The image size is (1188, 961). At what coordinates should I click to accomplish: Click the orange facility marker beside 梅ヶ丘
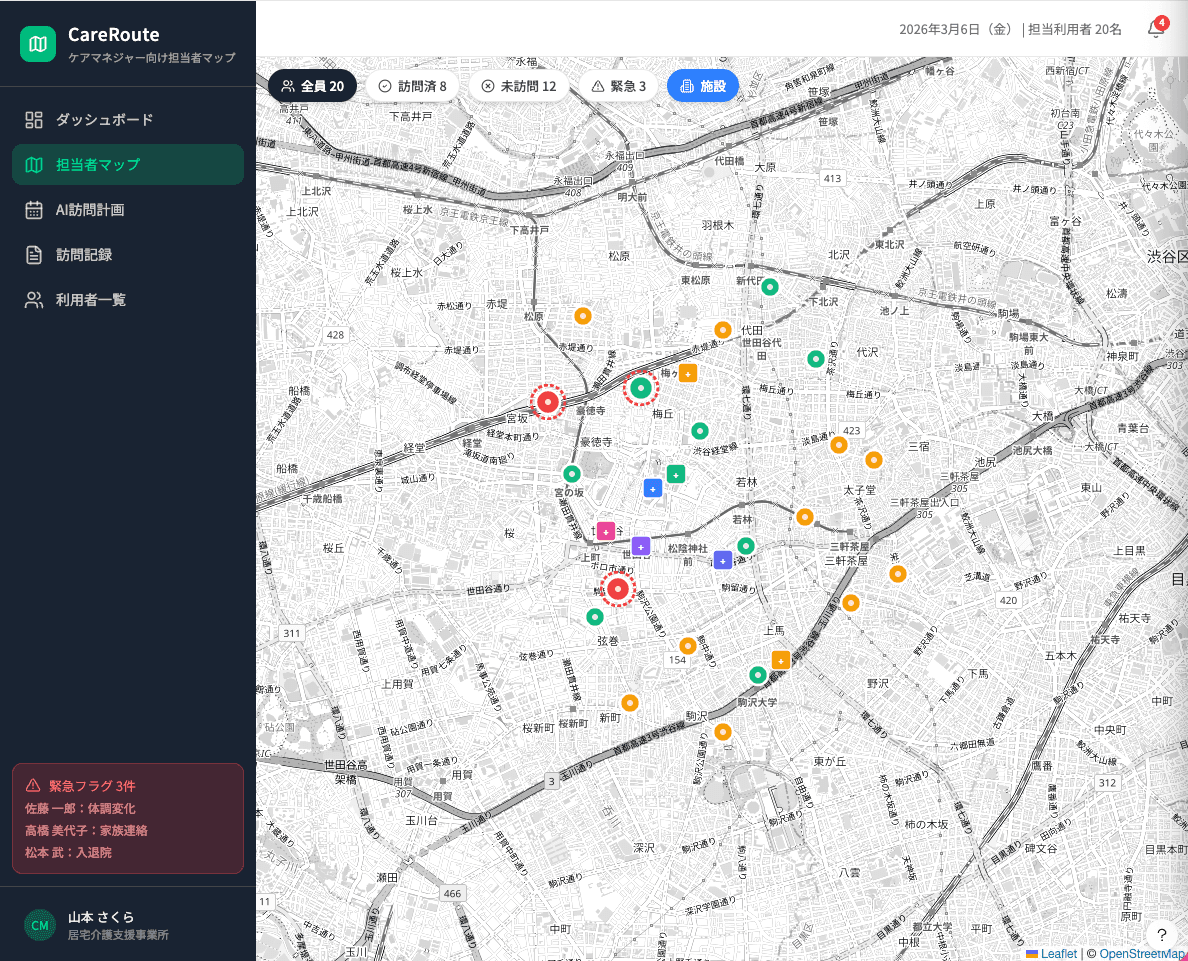pyautogui.click(x=688, y=373)
